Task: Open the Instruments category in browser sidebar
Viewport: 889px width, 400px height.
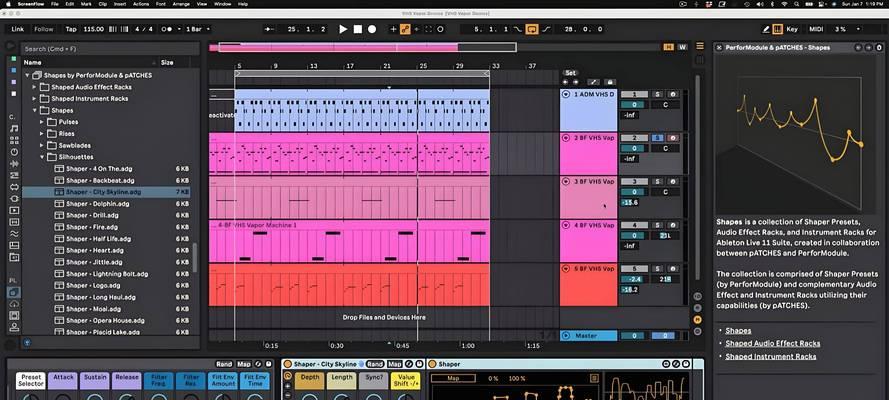Action: coord(14,152)
